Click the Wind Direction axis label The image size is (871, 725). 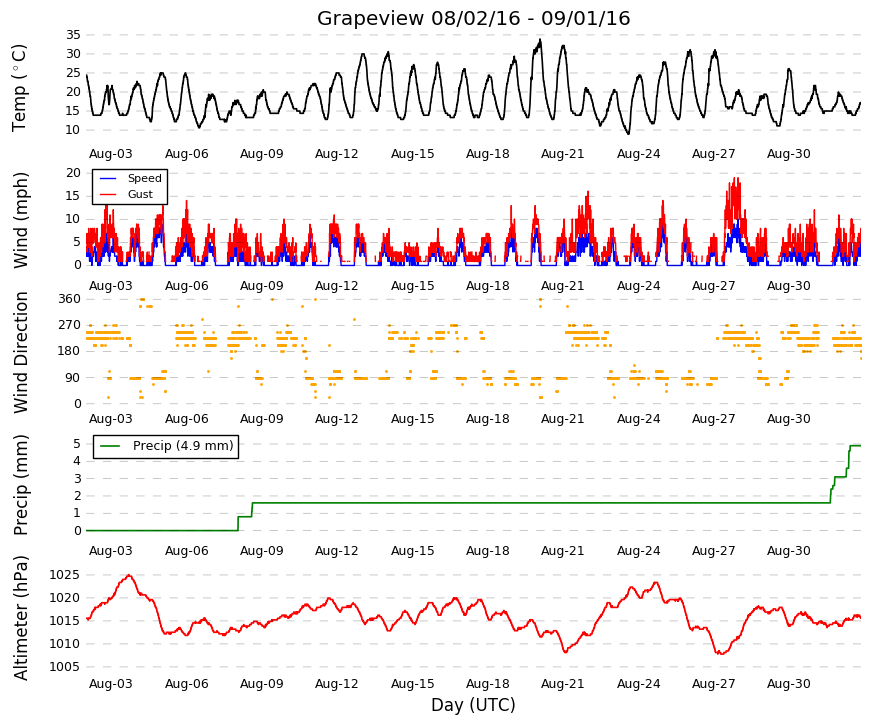click(x=20, y=352)
